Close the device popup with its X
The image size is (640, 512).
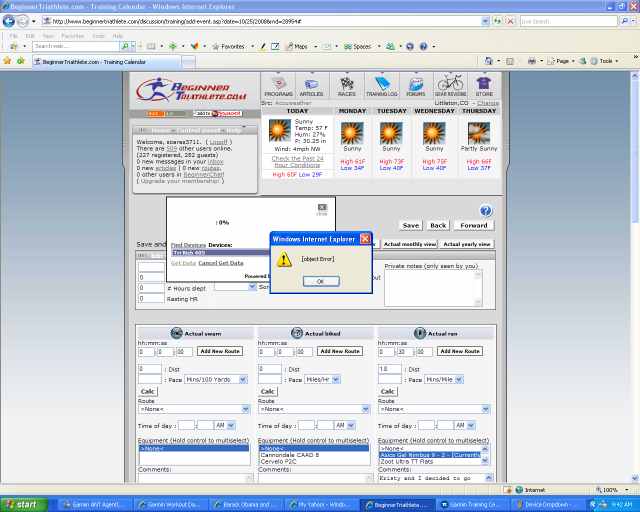tap(322, 207)
